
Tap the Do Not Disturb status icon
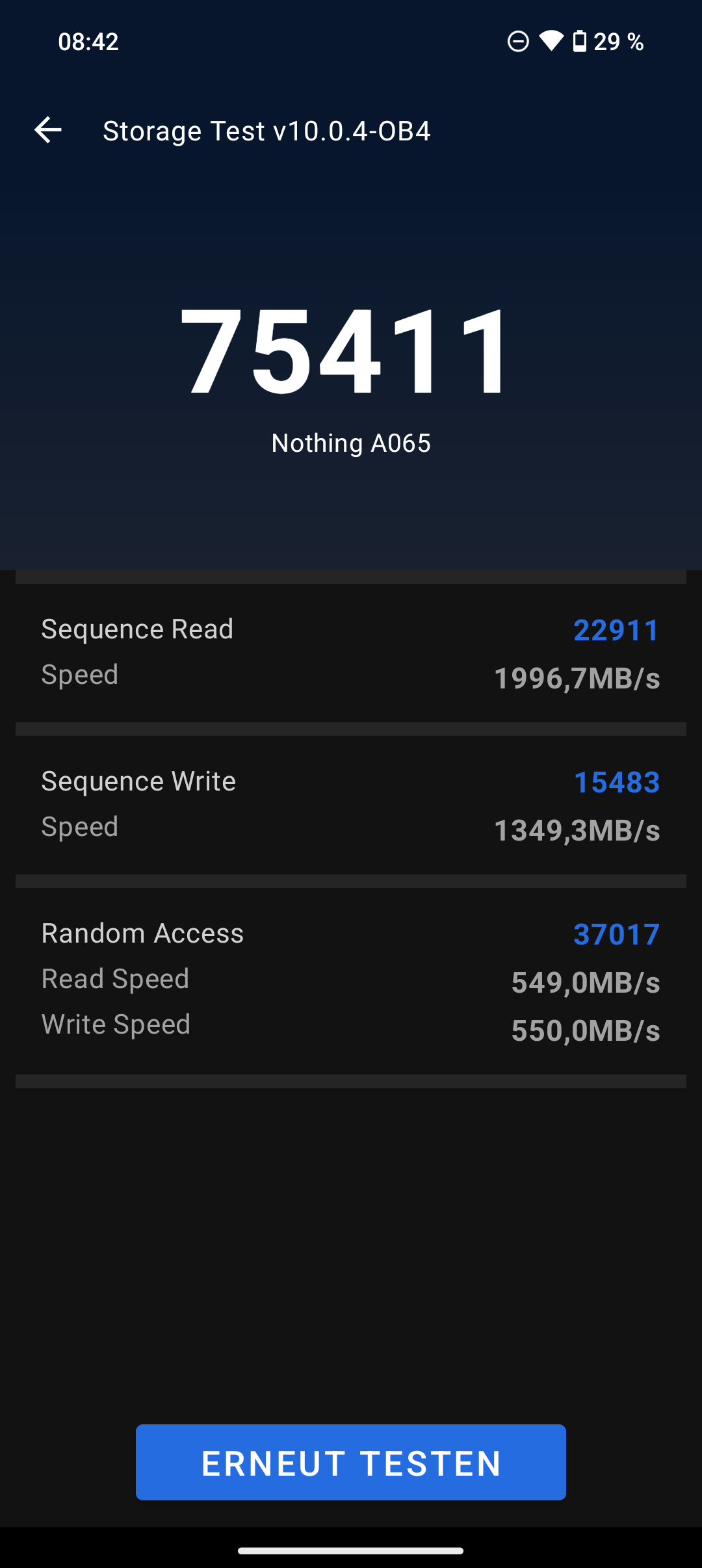click(518, 42)
